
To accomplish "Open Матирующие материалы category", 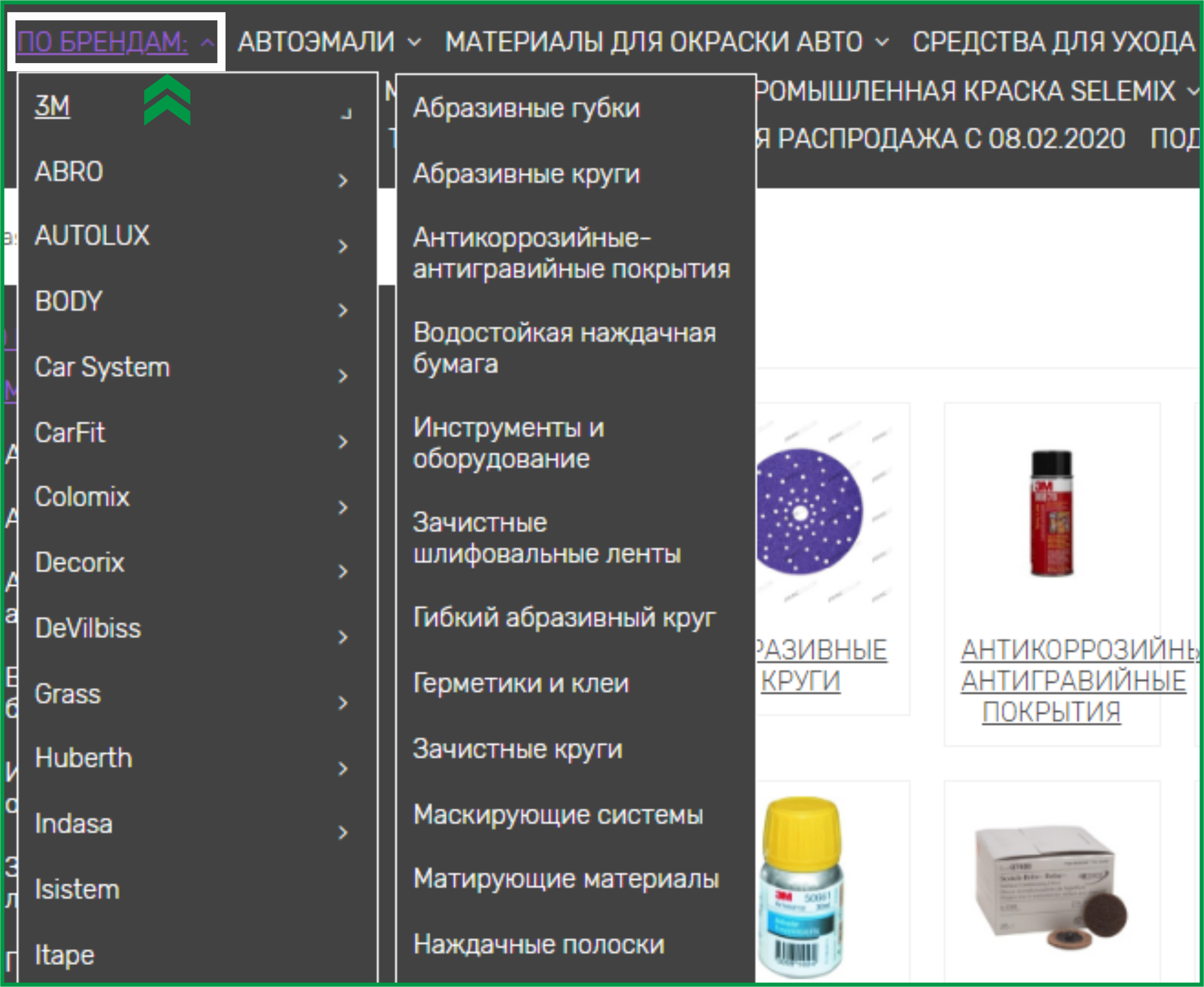I will (x=566, y=879).
